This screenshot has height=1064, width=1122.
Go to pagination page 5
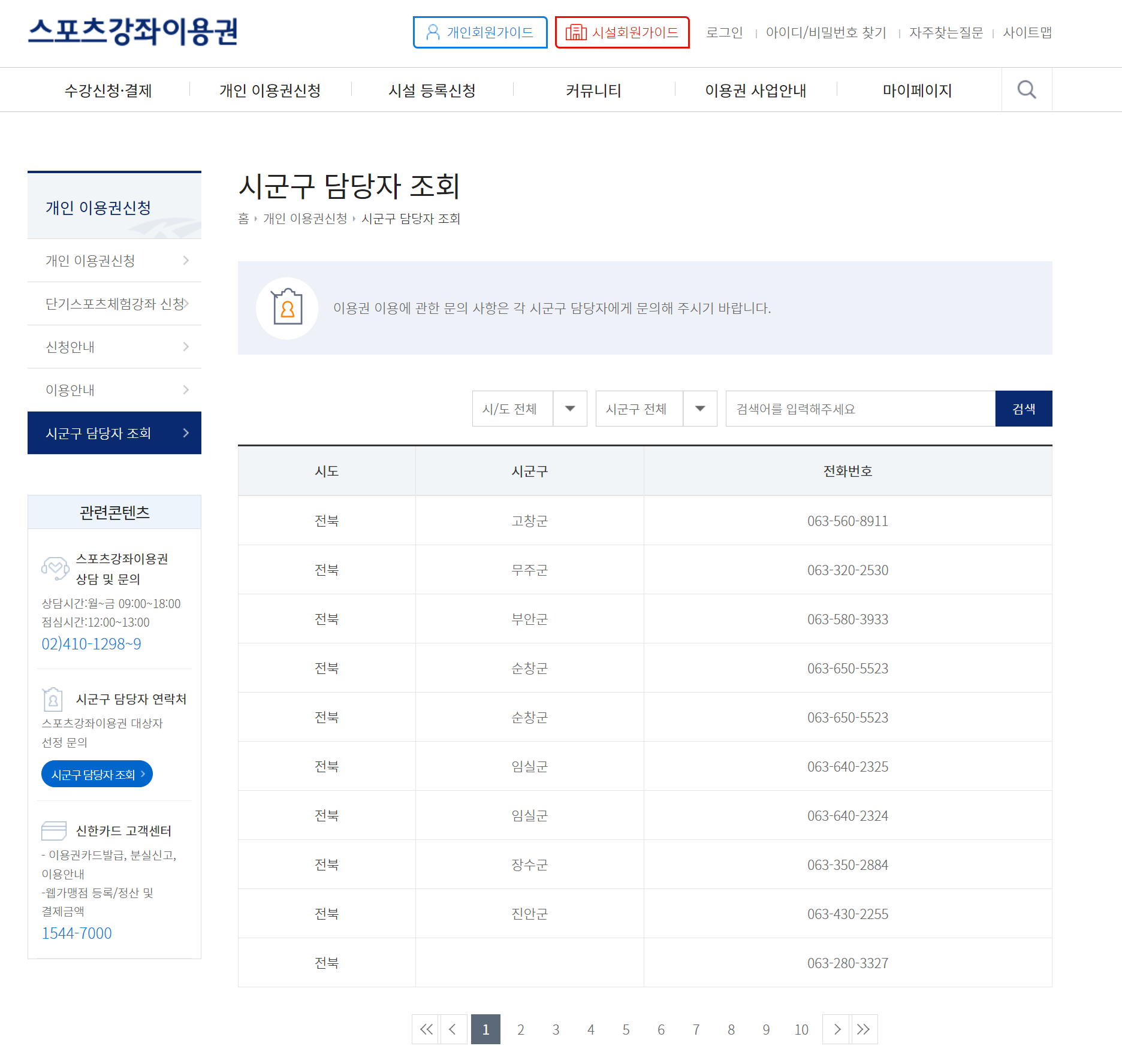(x=626, y=1030)
